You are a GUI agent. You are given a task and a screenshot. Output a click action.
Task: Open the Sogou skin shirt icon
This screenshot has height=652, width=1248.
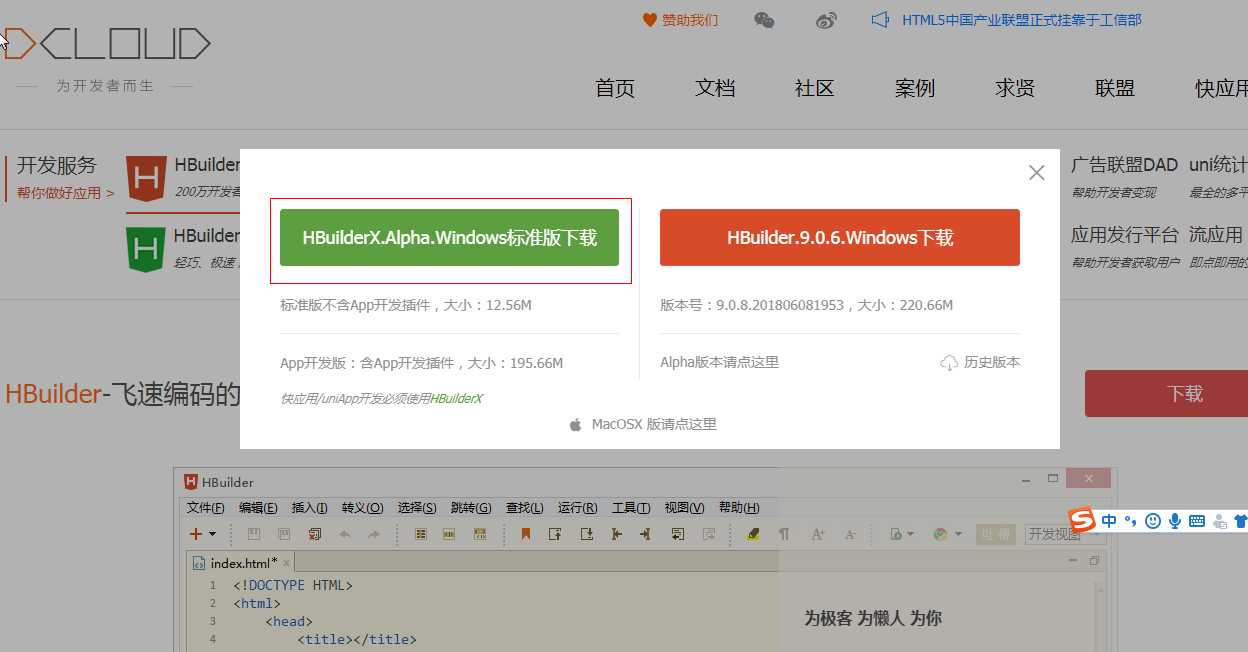(1241, 521)
